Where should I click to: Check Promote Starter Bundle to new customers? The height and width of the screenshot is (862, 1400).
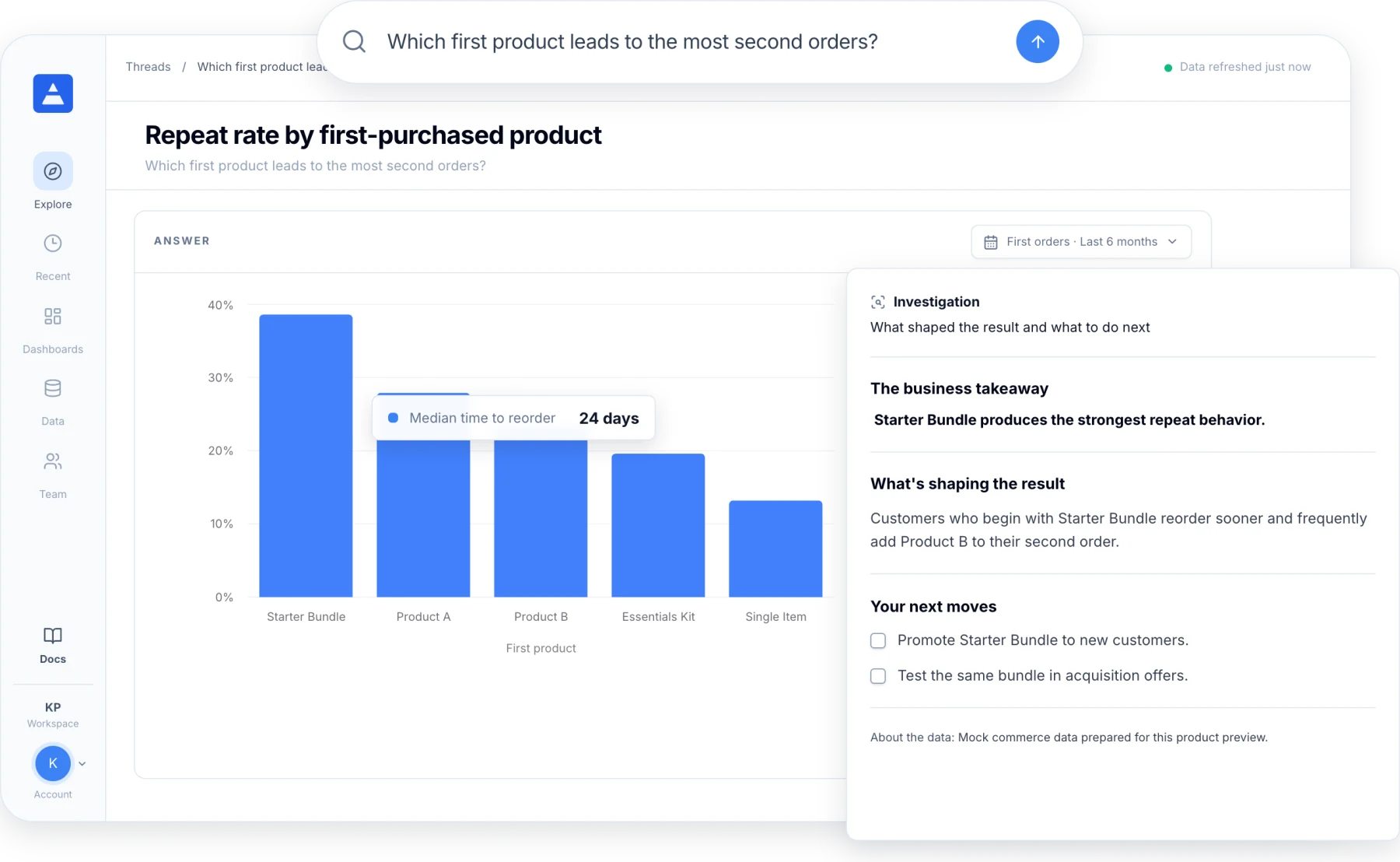[878, 640]
